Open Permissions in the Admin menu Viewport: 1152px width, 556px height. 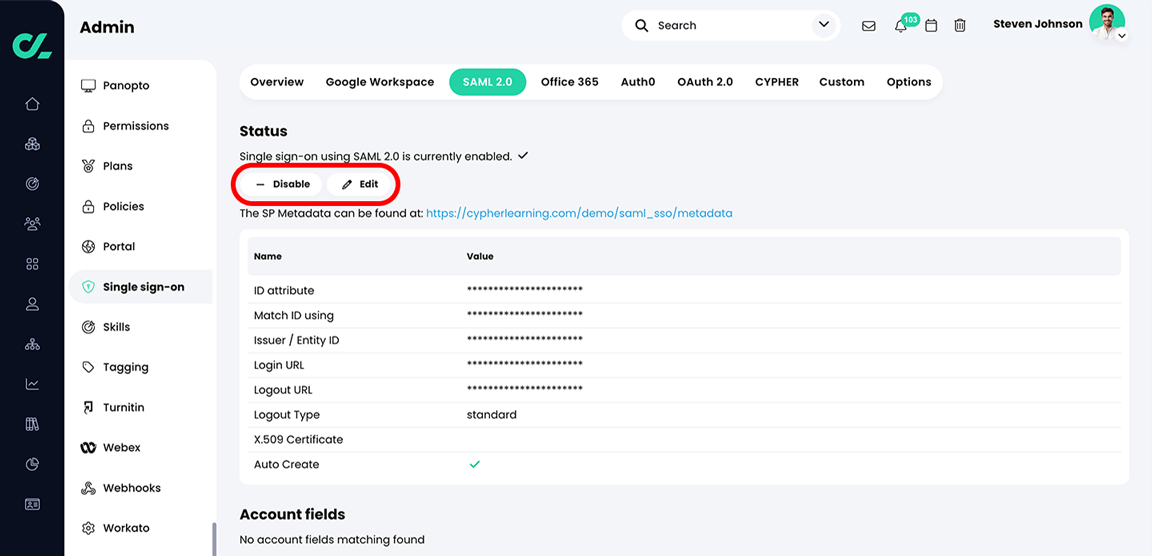click(x=135, y=126)
